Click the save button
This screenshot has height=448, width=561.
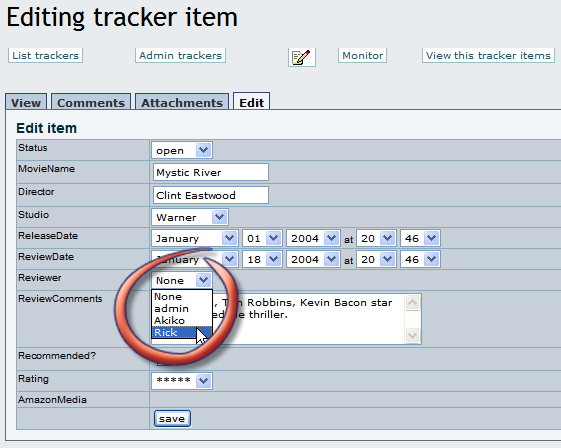point(172,418)
